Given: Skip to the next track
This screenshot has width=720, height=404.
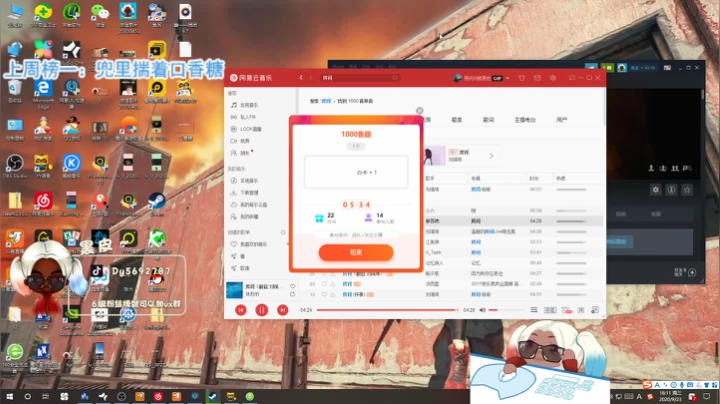Looking at the screenshot, I should point(283,310).
